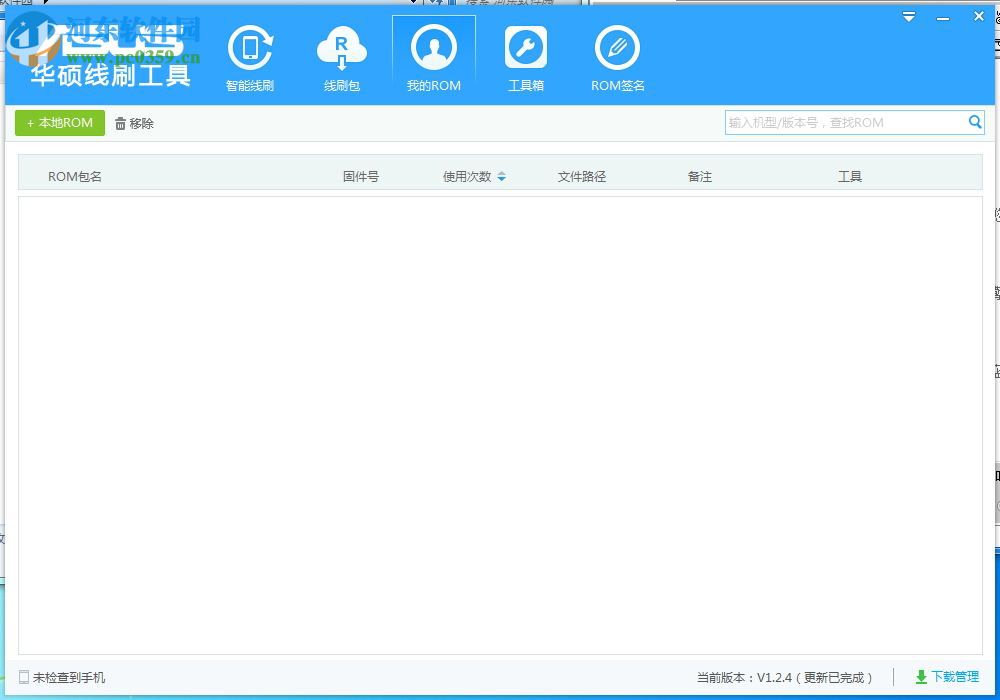The width and height of the screenshot is (1000, 700).
Task: Click the 文件路径 column header
Action: [x=581, y=175]
